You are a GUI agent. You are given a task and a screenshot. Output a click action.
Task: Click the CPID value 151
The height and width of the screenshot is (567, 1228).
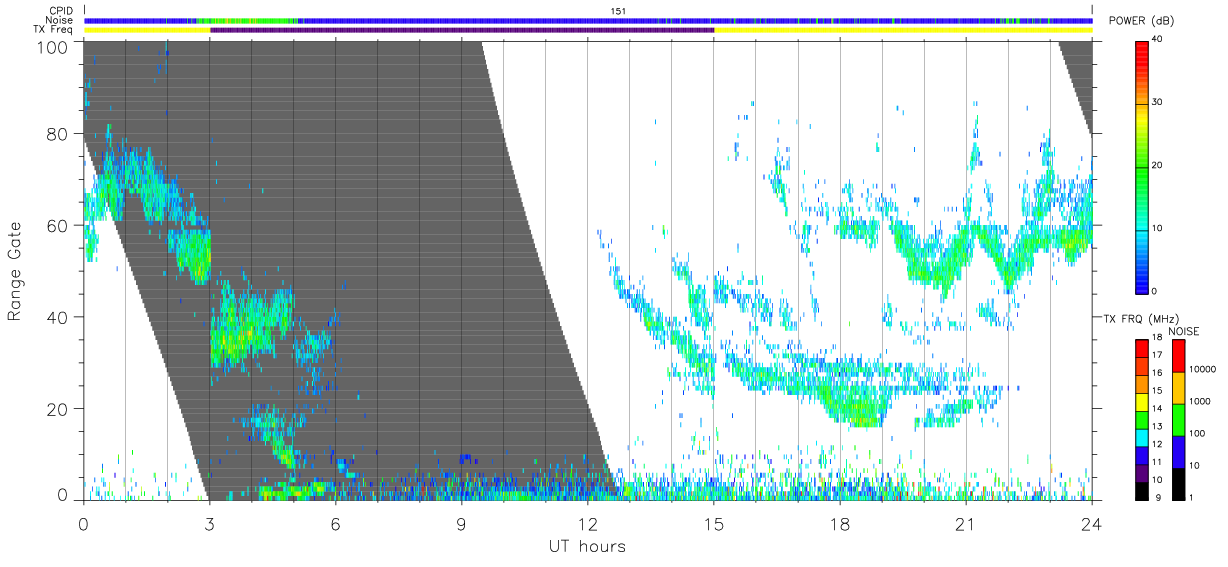[x=618, y=11]
